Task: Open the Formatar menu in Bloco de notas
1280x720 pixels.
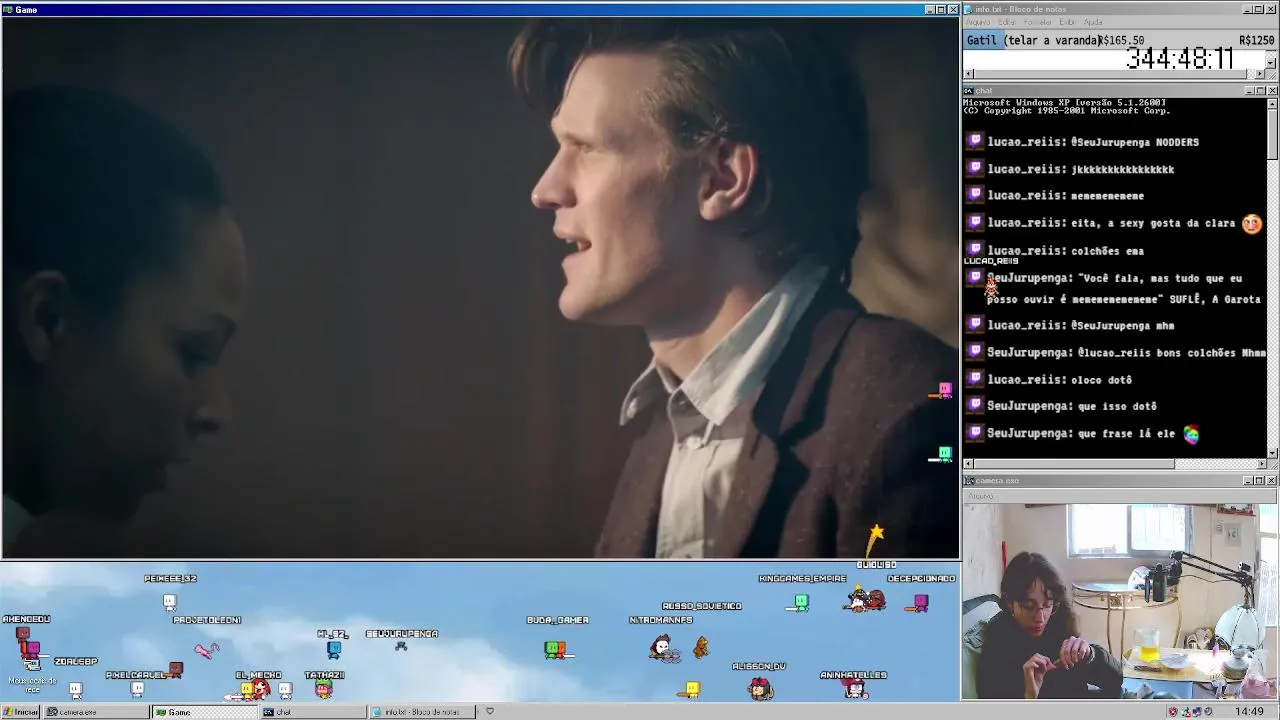Action: pos(1037,22)
